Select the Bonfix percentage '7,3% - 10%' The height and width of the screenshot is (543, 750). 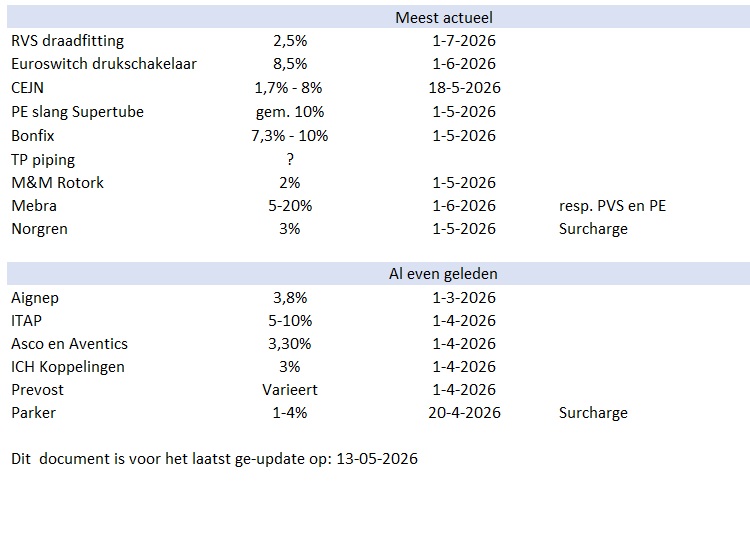pyautogui.click(x=290, y=135)
